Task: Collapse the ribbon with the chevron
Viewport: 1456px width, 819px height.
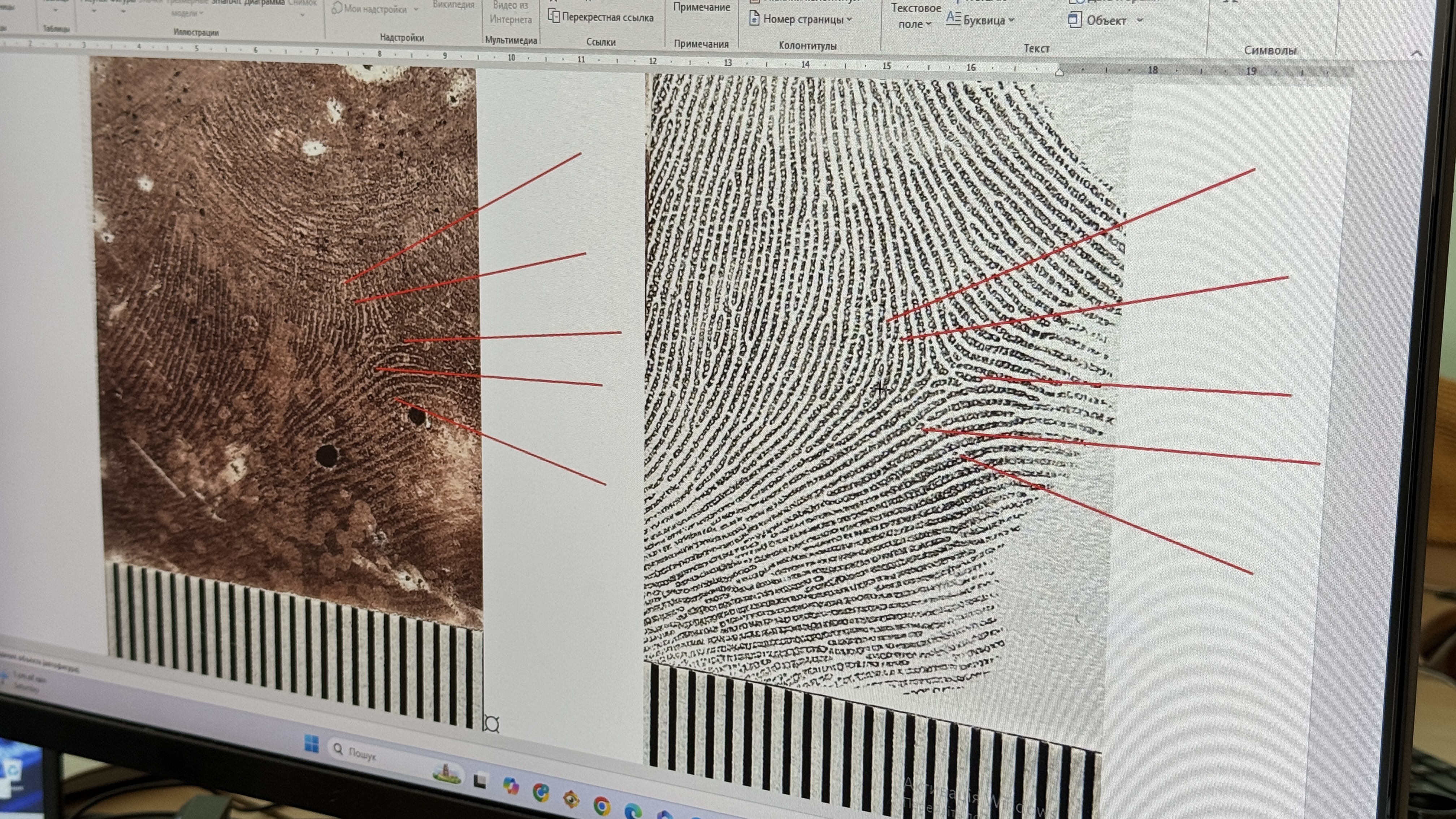Action: (1416, 53)
